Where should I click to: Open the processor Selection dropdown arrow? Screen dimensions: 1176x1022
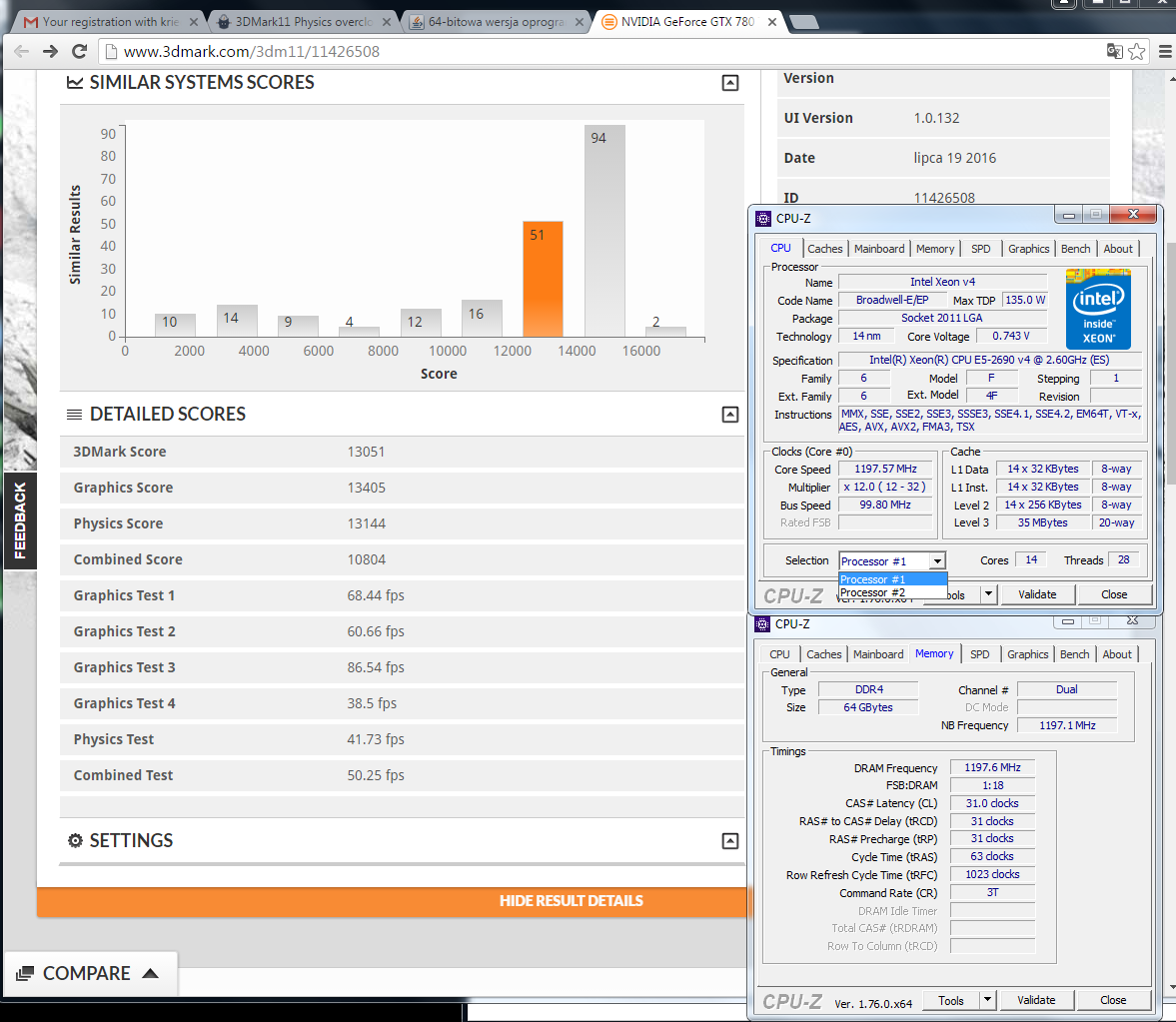coord(937,560)
